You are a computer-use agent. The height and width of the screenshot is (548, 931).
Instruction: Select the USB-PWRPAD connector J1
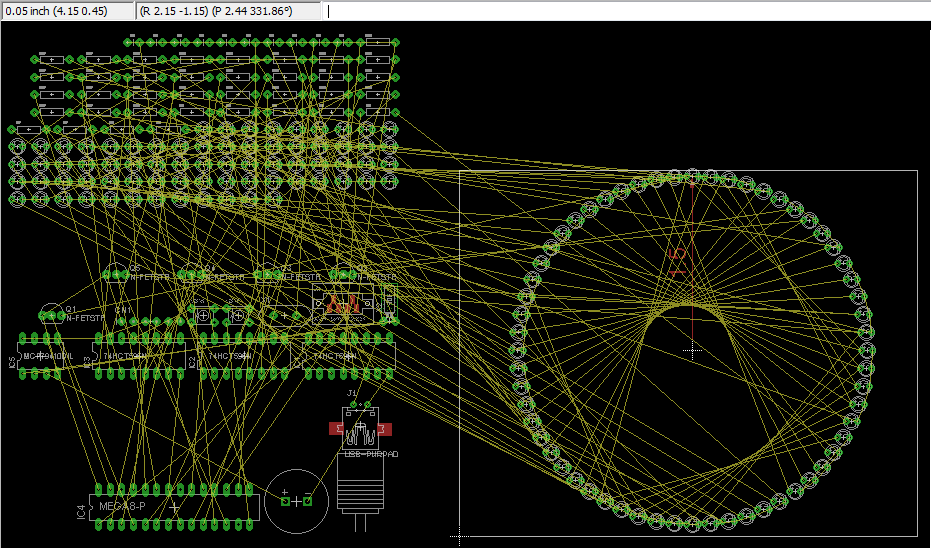click(360, 429)
